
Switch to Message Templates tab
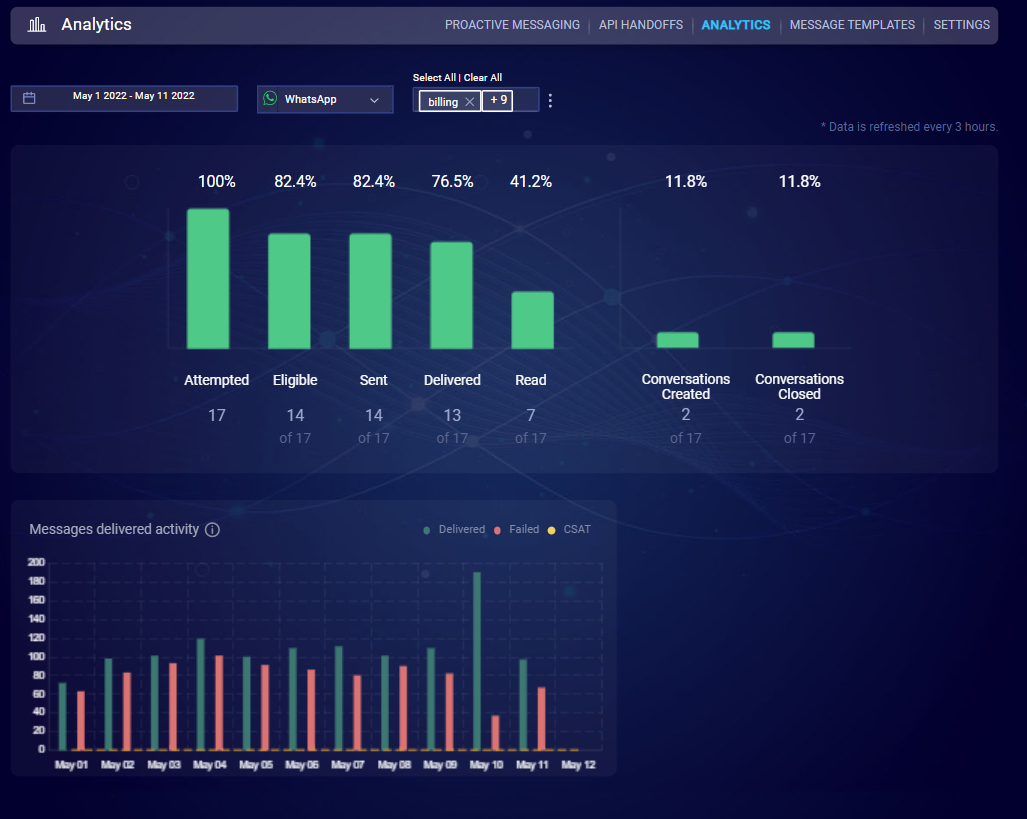[852, 25]
